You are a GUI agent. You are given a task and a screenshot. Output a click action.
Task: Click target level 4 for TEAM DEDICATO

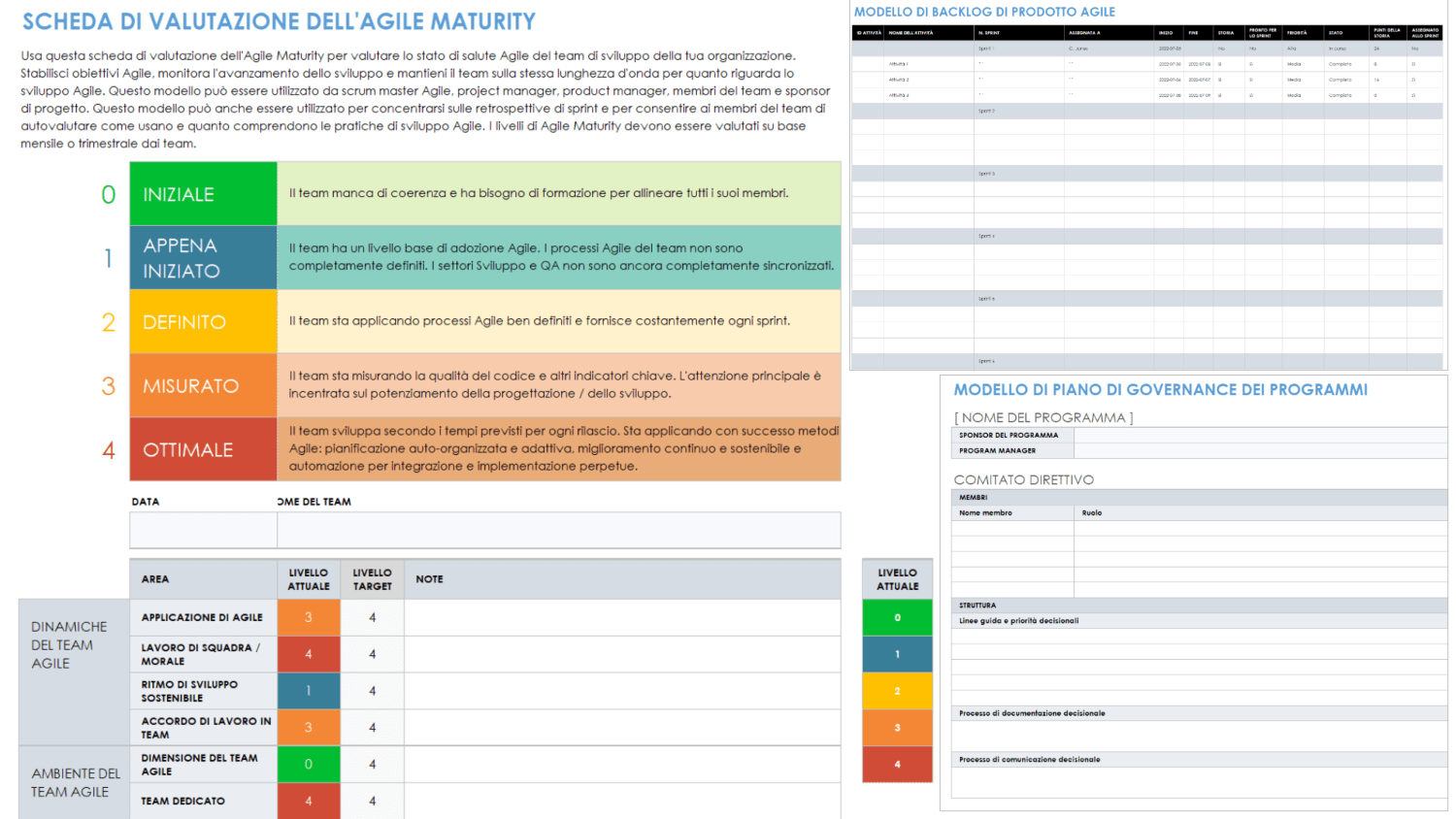373,802
